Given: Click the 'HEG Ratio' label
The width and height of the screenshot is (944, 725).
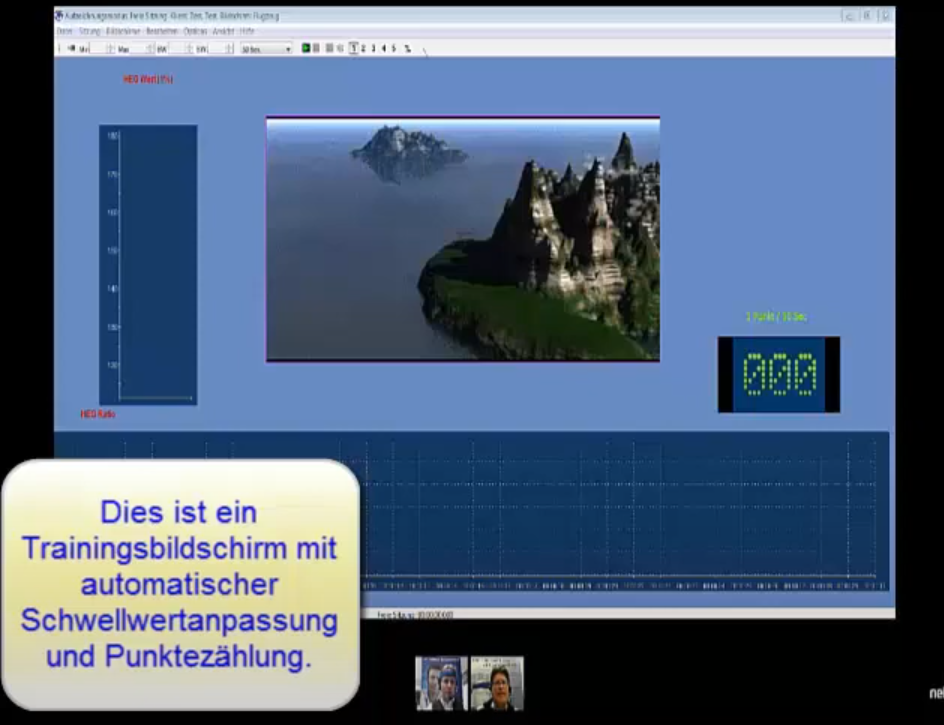Looking at the screenshot, I should click(98, 414).
